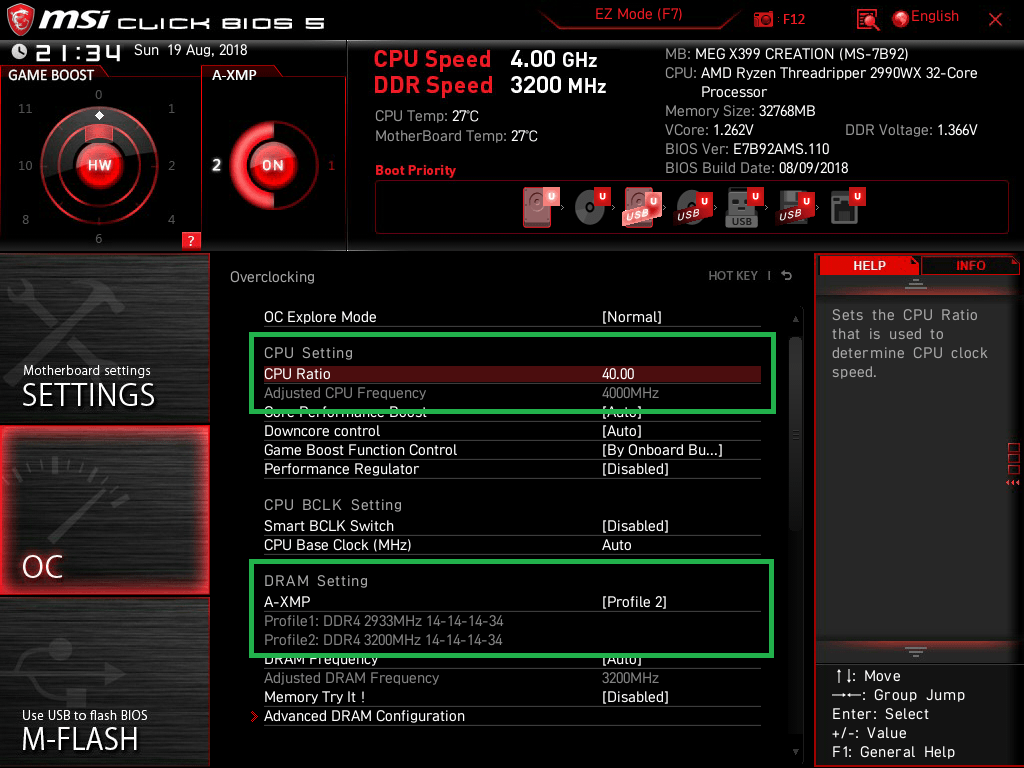Image resolution: width=1024 pixels, height=768 pixels.
Task: Open Game Boost Function Control options
Action: point(512,450)
